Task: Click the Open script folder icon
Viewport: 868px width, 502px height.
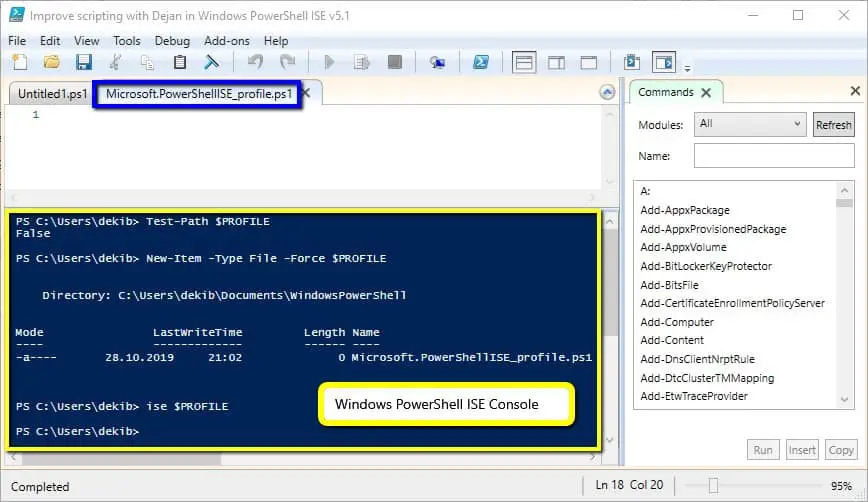Action: tap(51, 62)
